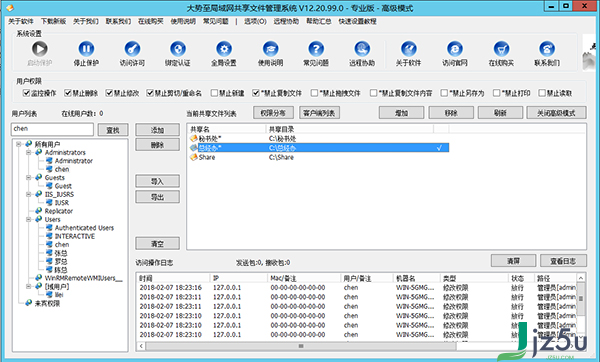Open the 选项(O) menu
This screenshot has width=600, height=362.
point(255,21)
